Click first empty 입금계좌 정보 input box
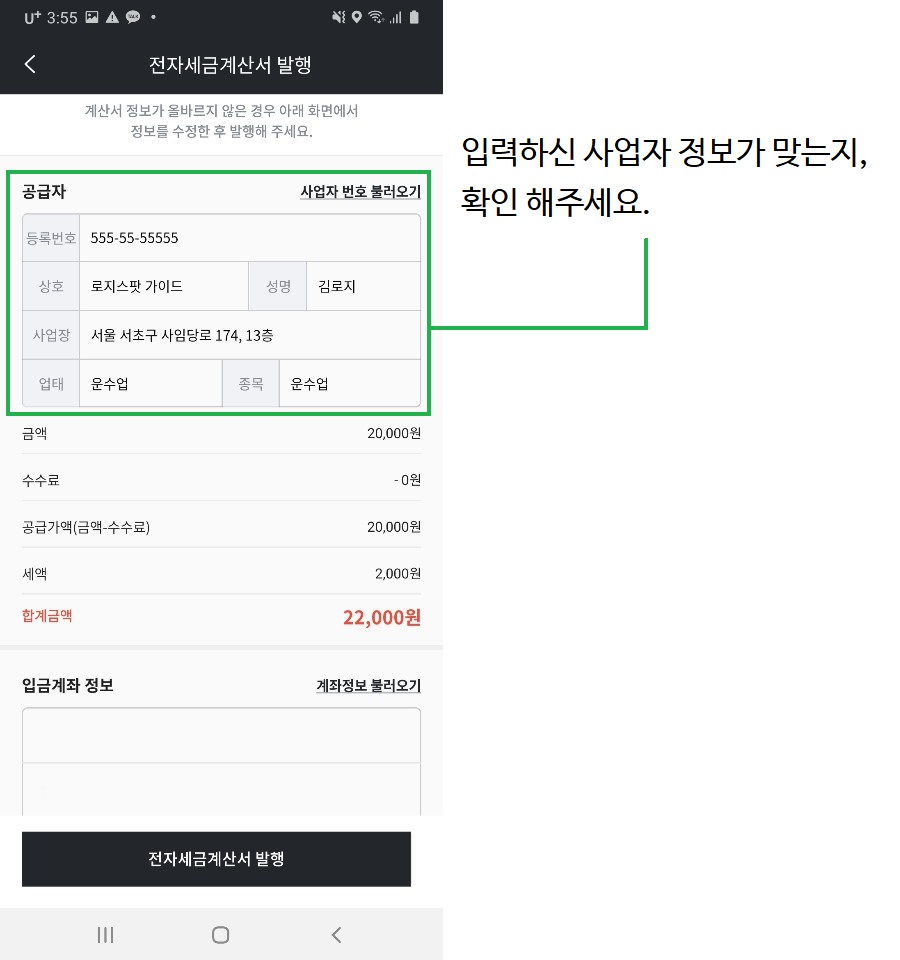Image resolution: width=900 pixels, height=960 pixels. (221, 735)
